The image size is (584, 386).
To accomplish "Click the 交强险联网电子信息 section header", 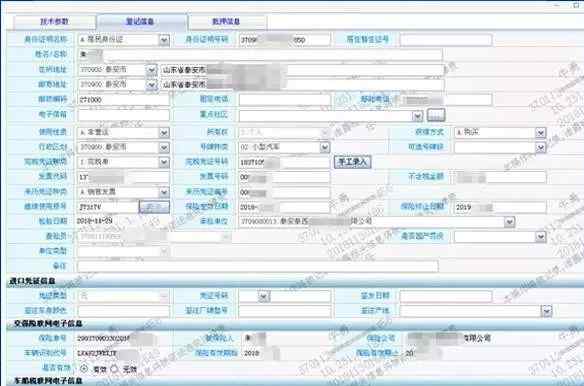I will (x=48, y=324).
